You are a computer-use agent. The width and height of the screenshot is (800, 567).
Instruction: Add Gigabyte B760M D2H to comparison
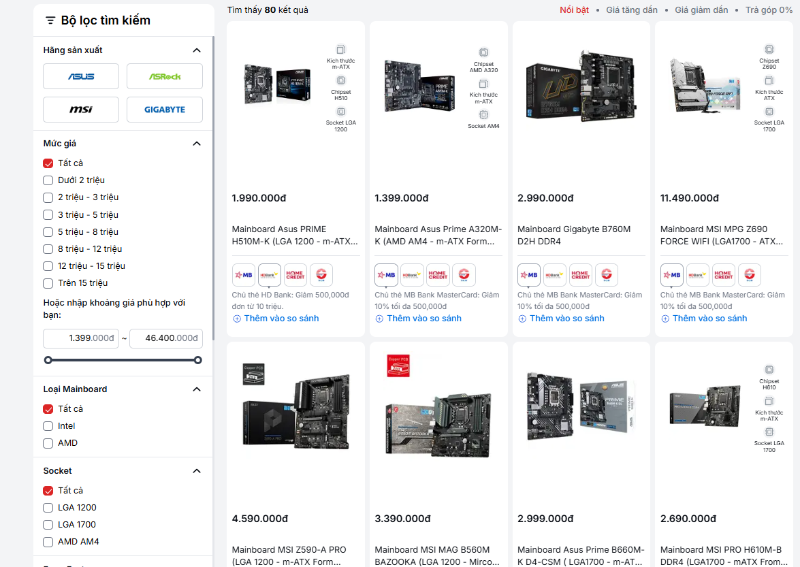point(562,318)
